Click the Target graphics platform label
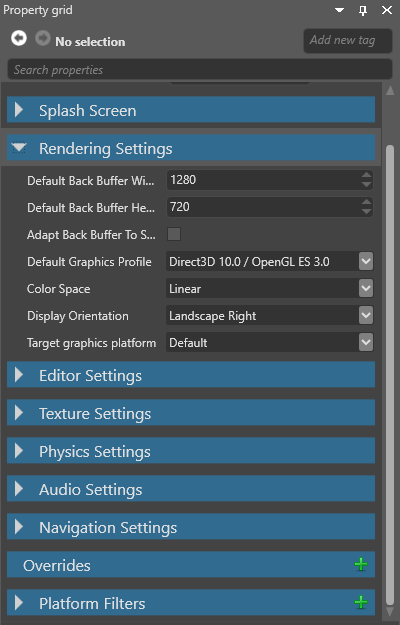400x625 pixels. pos(91,343)
